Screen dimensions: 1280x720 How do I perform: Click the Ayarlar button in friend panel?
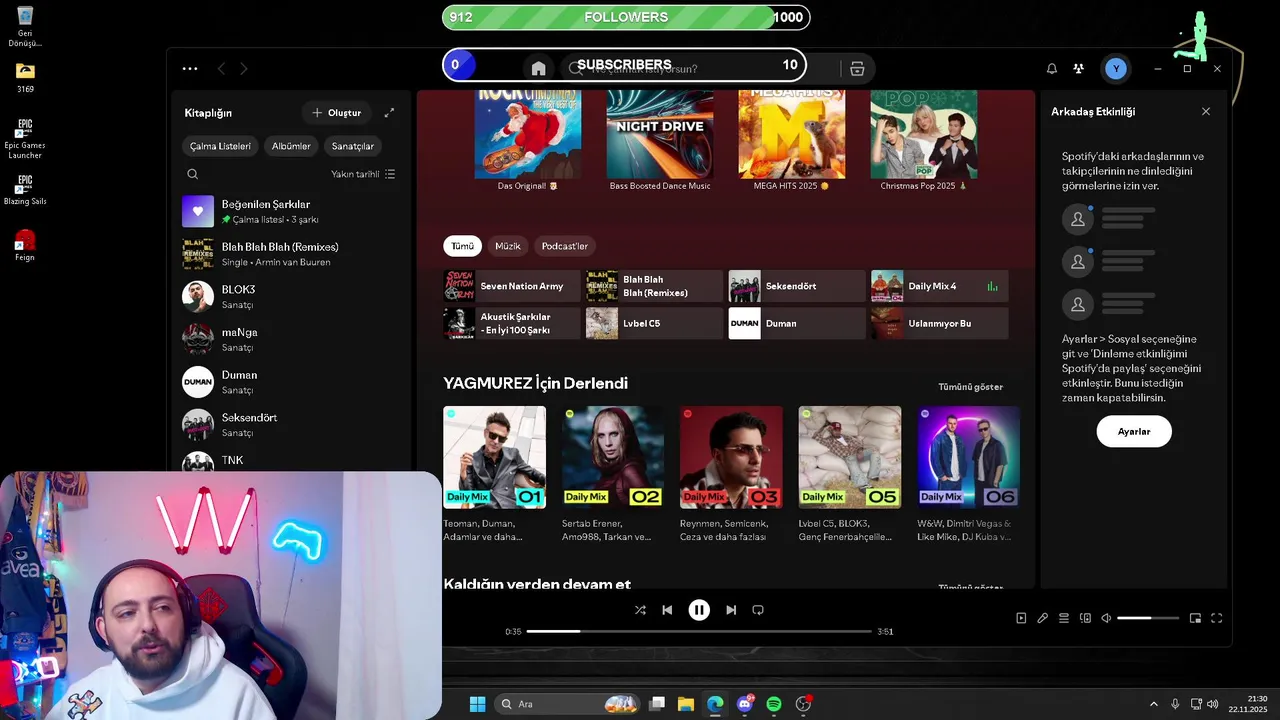point(1134,432)
